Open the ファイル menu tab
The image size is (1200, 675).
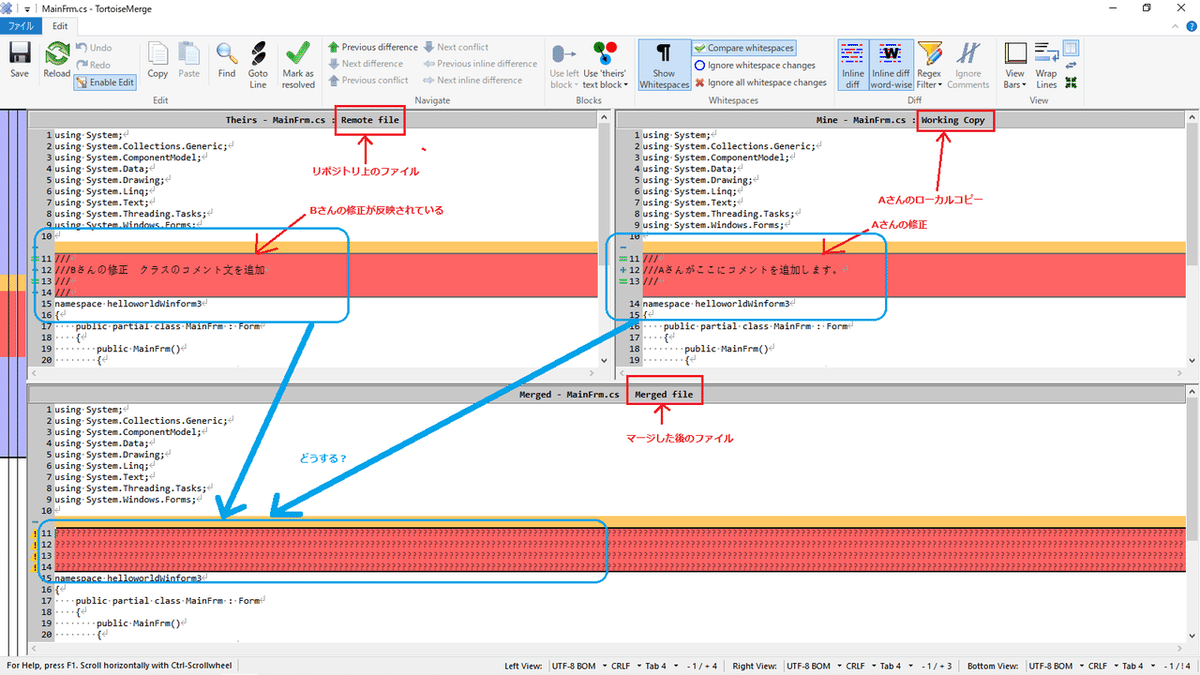click(x=21, y=26)
